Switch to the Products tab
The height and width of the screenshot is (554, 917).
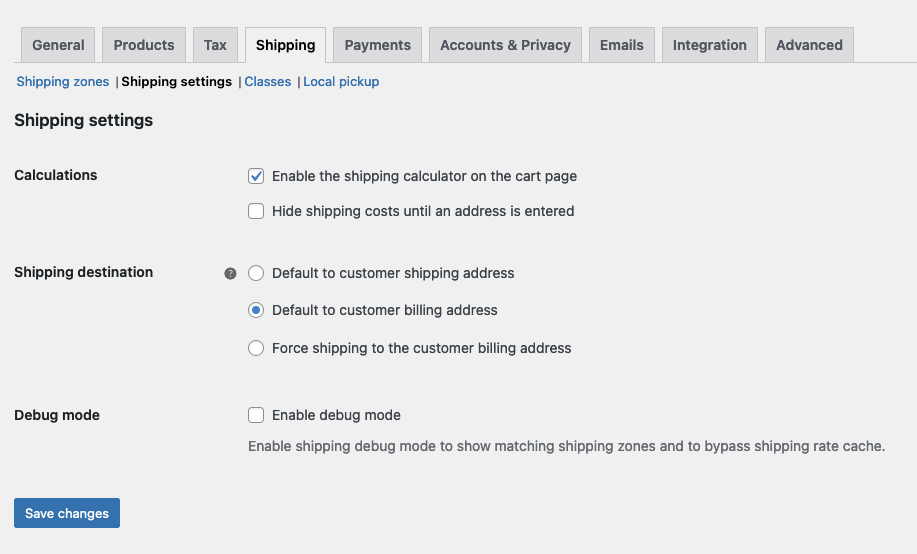click(x=144, y=45)
